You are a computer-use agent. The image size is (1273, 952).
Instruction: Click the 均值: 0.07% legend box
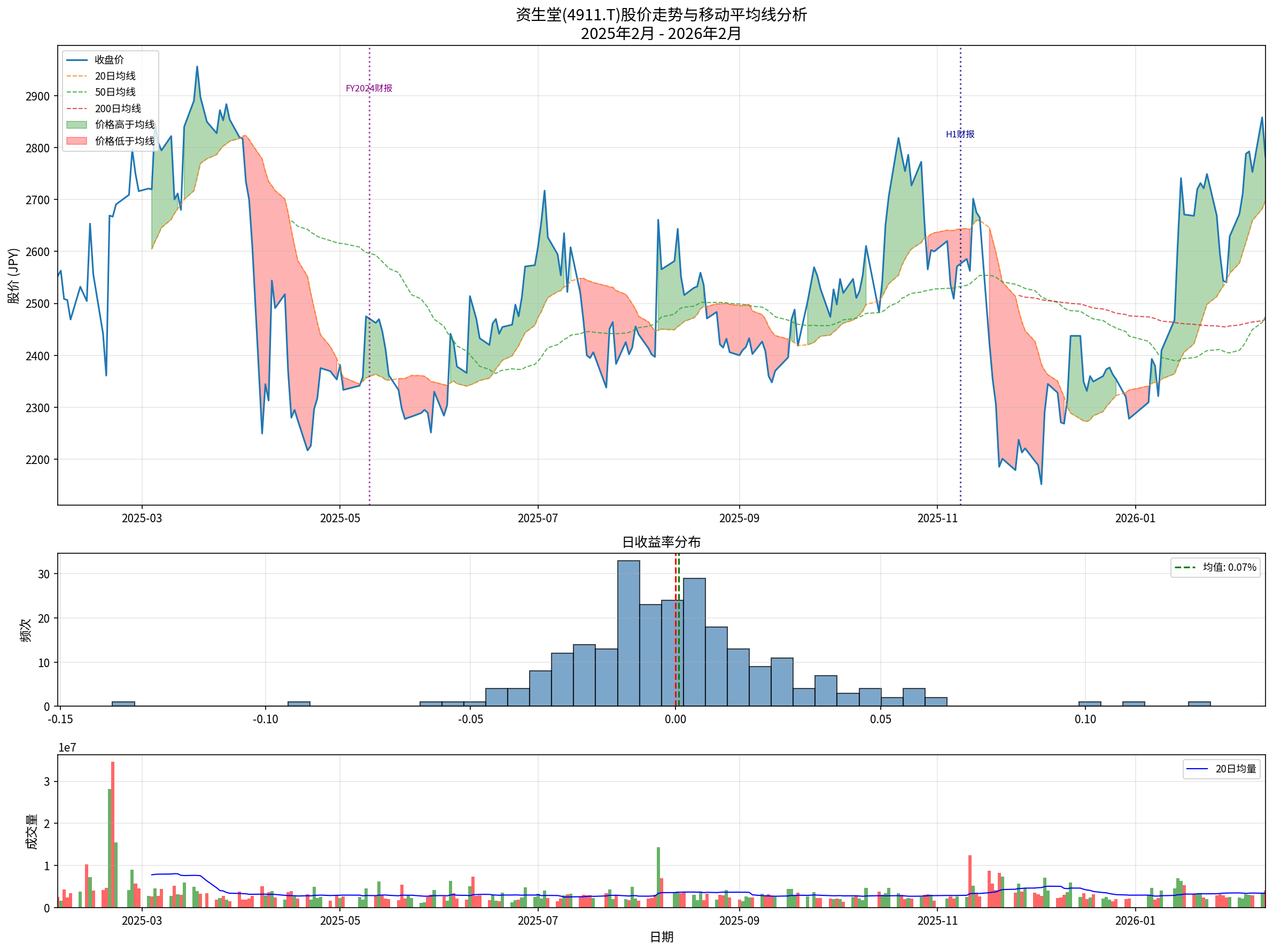tap(1215, 568)
